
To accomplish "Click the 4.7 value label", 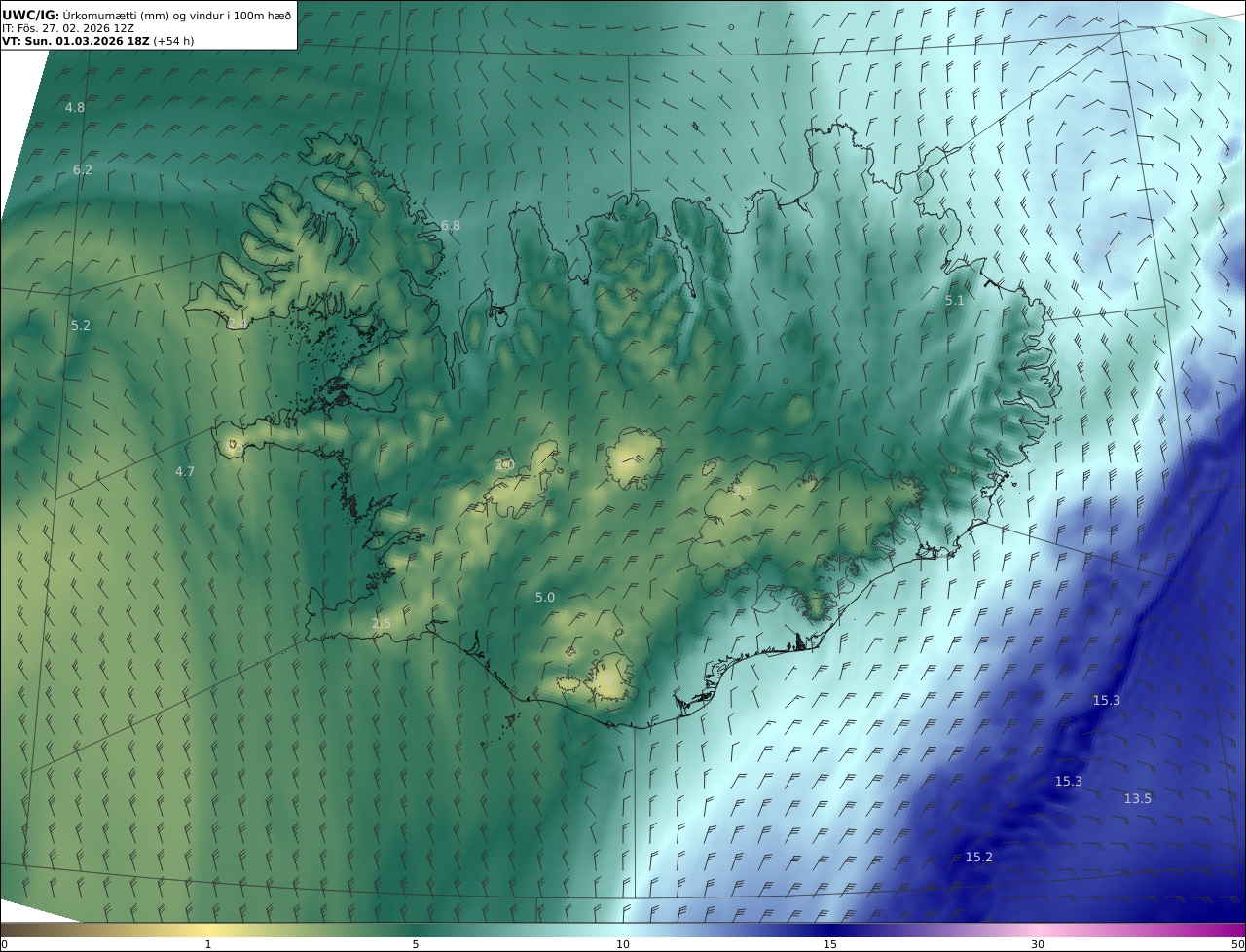I will pos(185,471).
